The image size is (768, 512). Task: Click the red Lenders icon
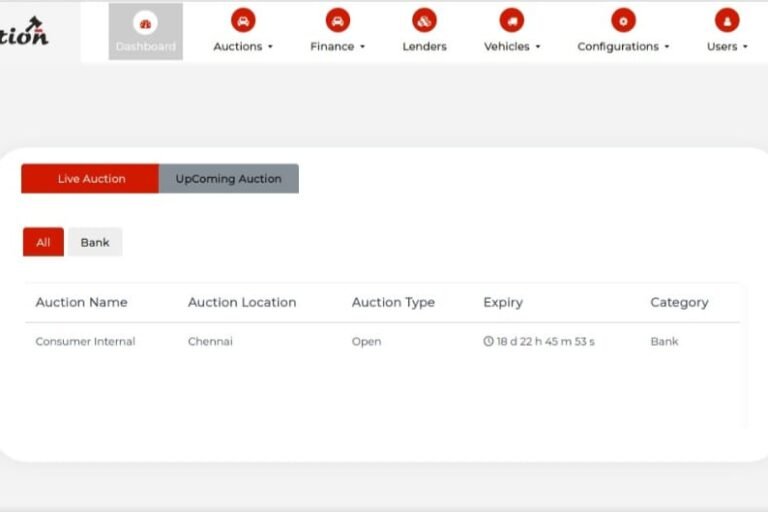424,20
